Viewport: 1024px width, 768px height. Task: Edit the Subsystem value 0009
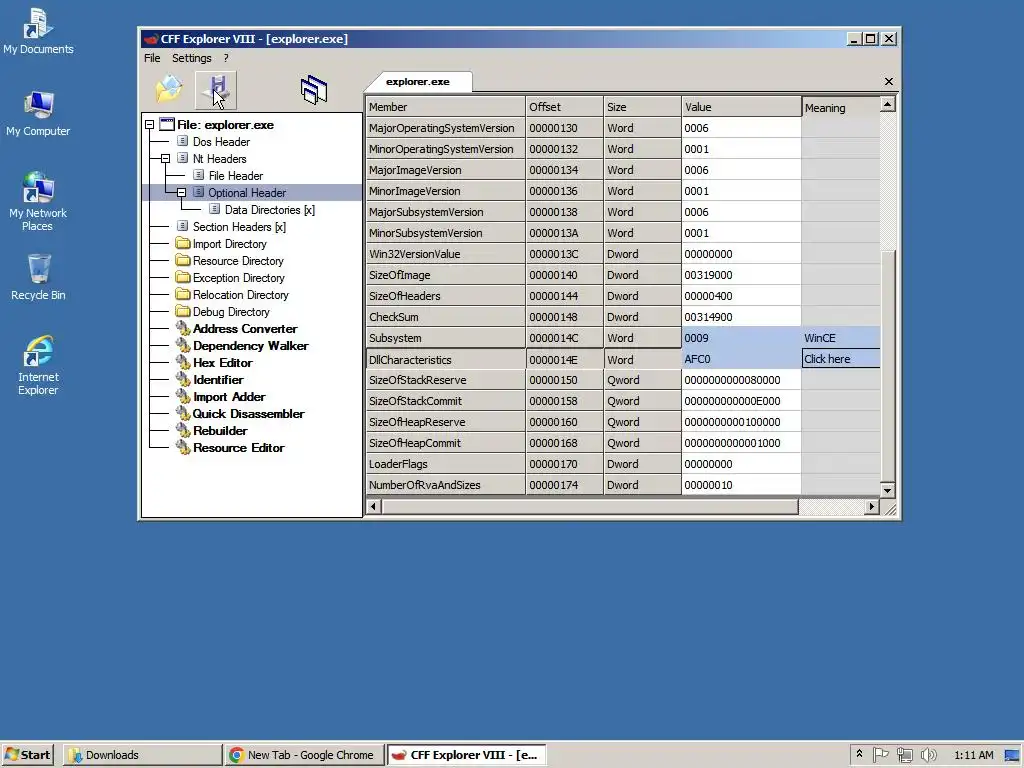741,338
